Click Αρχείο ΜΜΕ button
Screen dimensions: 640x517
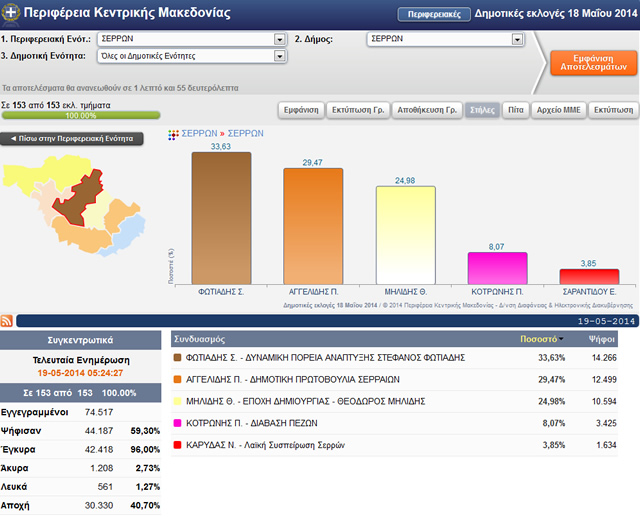coord(559,110)
